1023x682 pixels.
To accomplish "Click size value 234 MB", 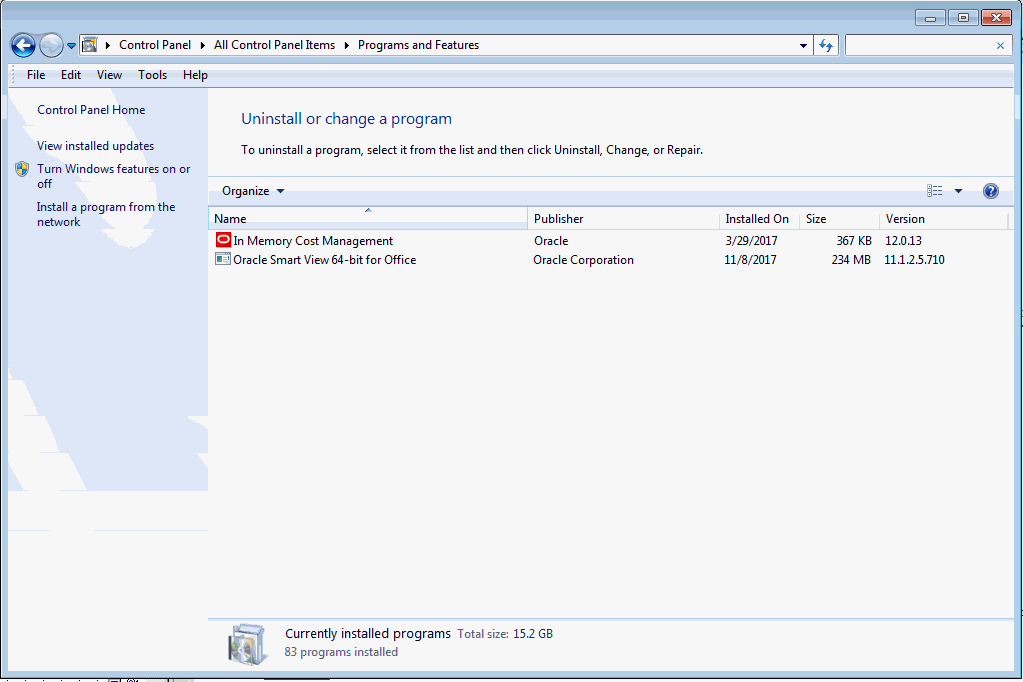I will (x=851, y=260).
